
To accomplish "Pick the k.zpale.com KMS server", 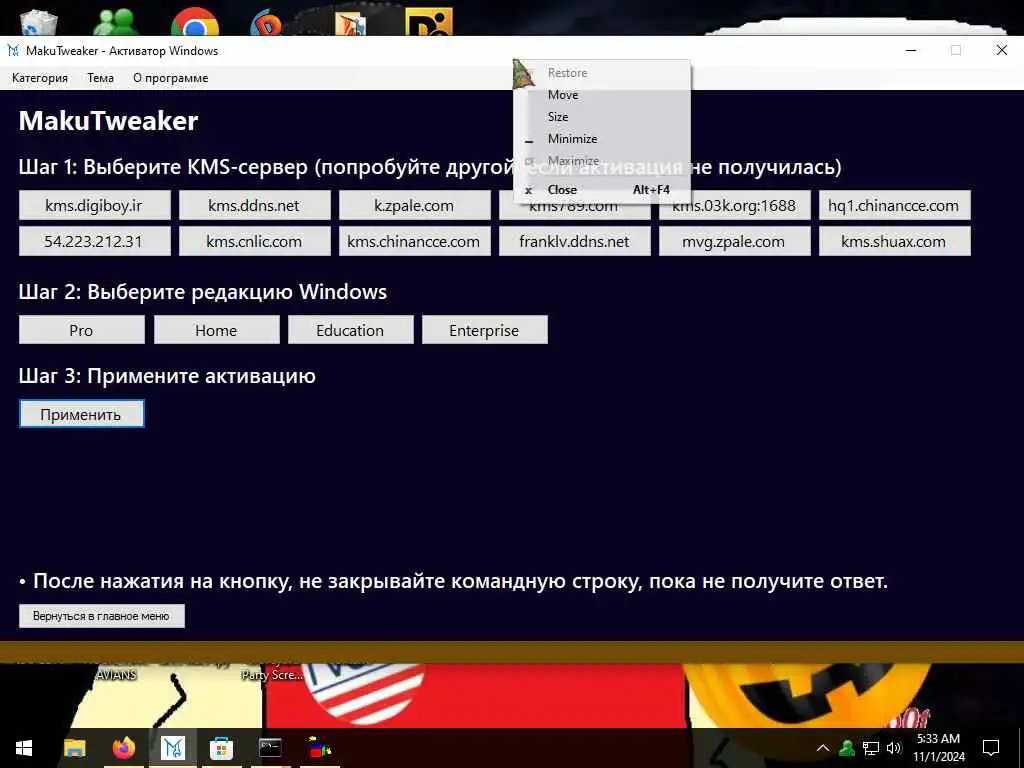I will coord(415,205).
